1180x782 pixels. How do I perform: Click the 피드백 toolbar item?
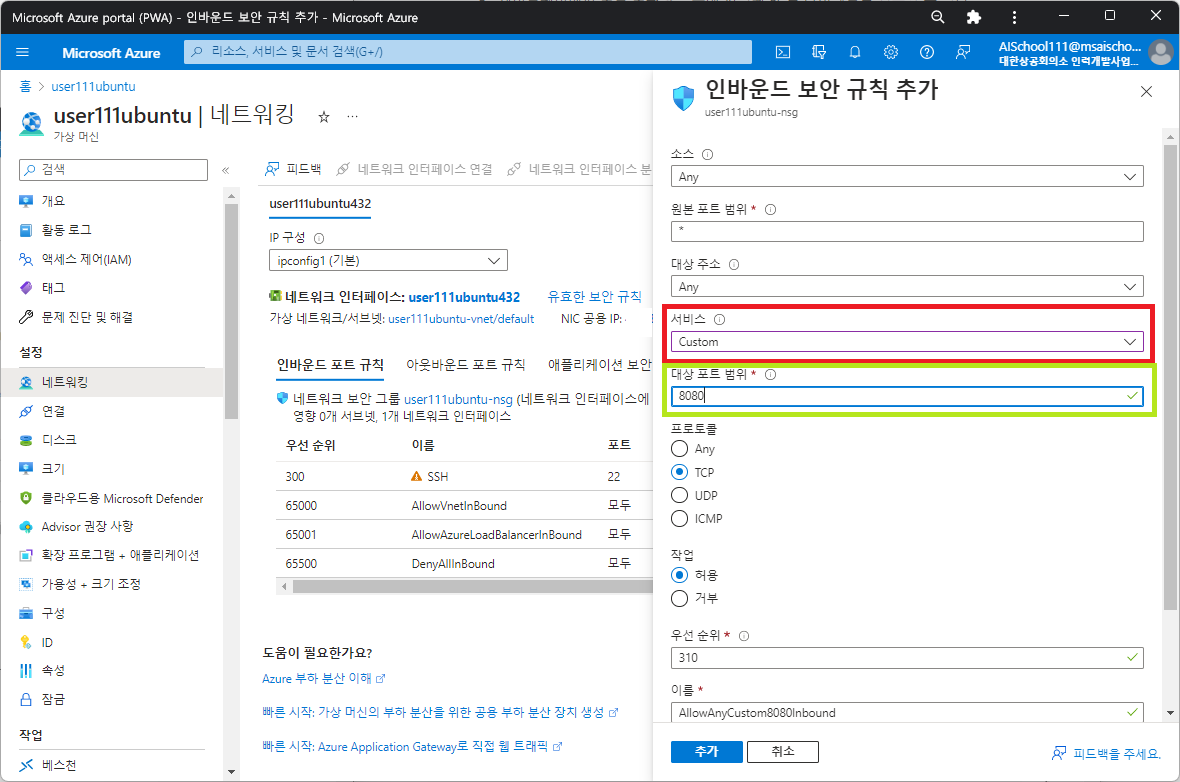293,169
